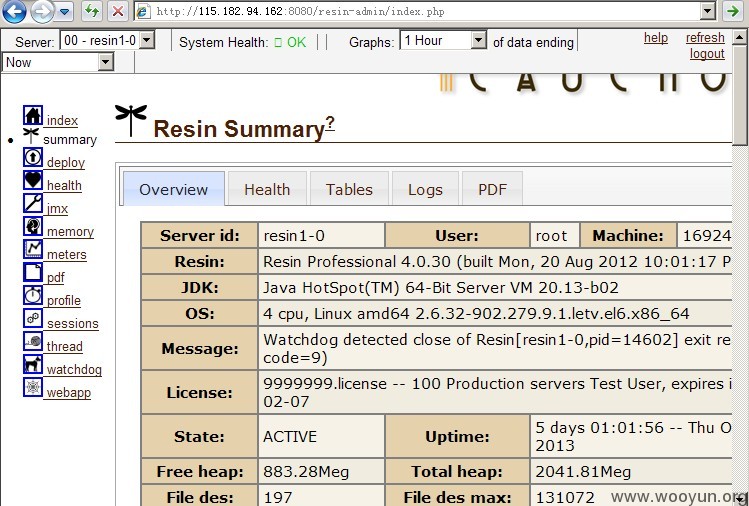Click the thread yarn icon
This screenshot has width=749, height=506.
tap(33, 341)
